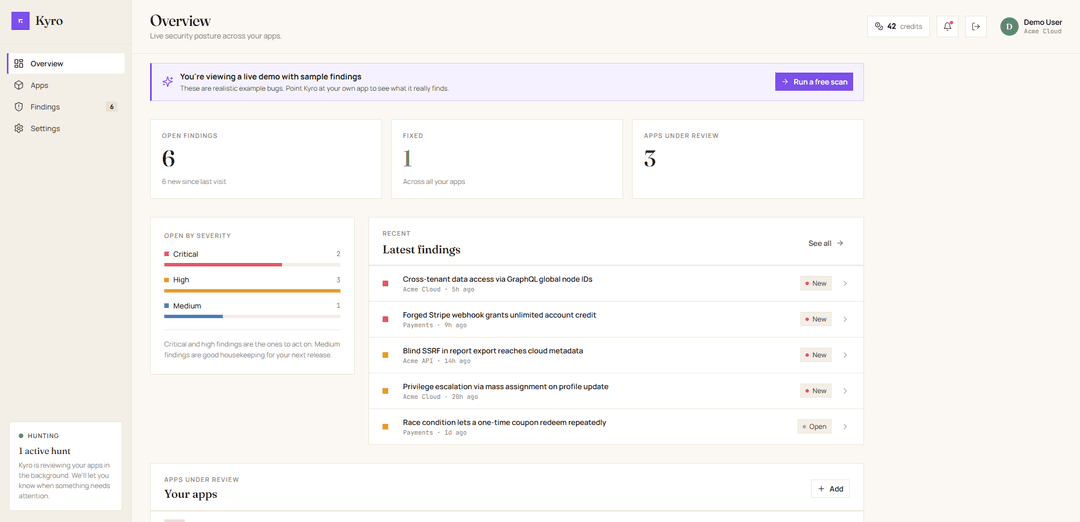Click severity square of Blind SSRF finding

click(x=386, y=355)
